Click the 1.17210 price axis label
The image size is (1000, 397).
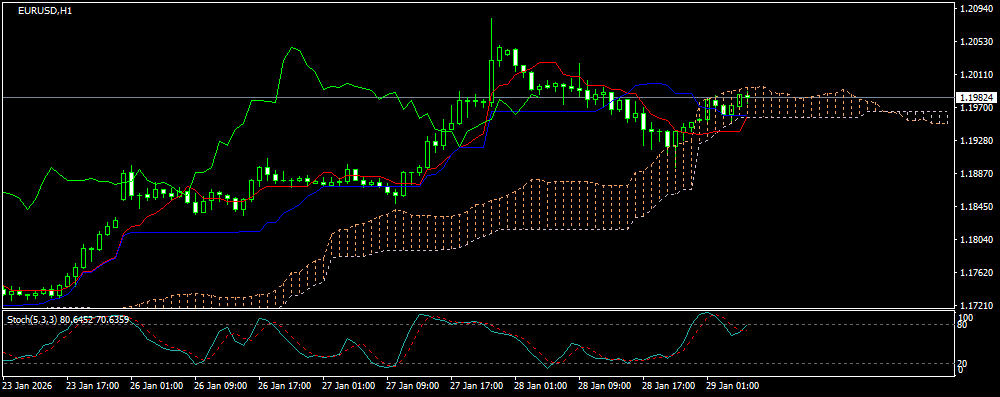click(976, 306)
